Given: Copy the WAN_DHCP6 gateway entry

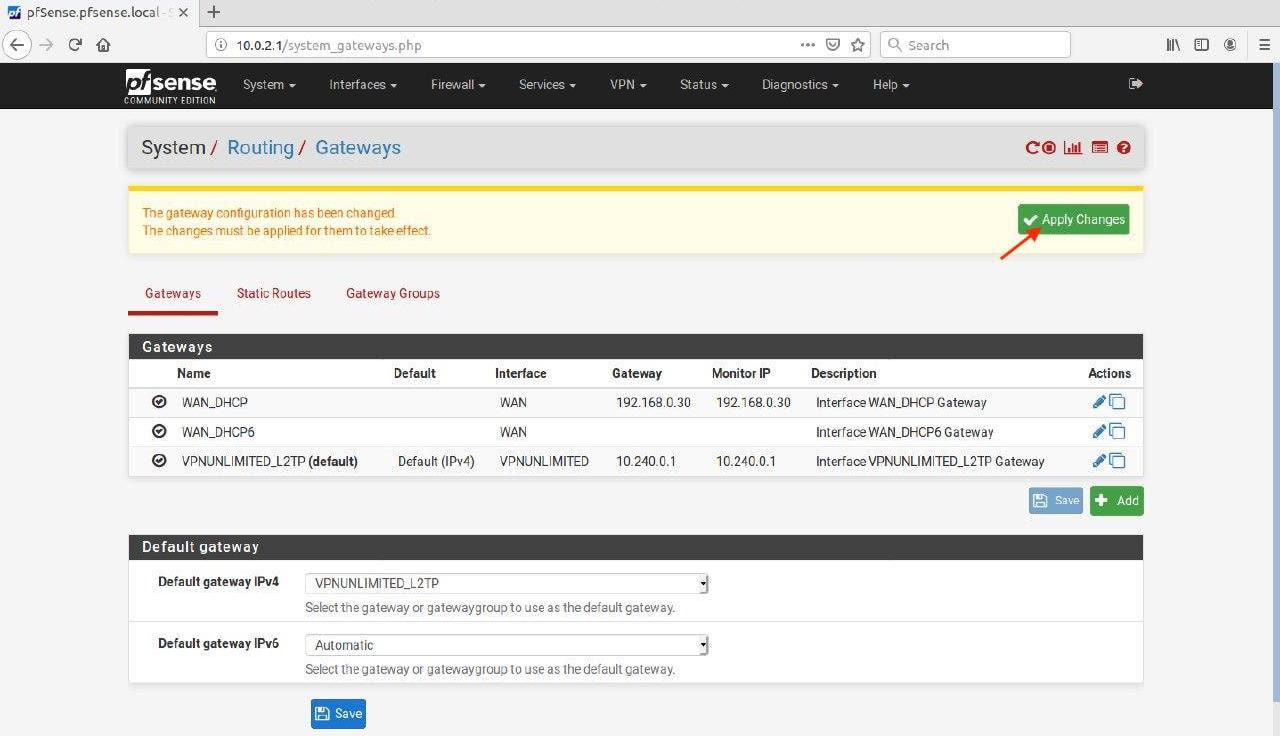Looking at the screenshot, I should point(1117,432).
